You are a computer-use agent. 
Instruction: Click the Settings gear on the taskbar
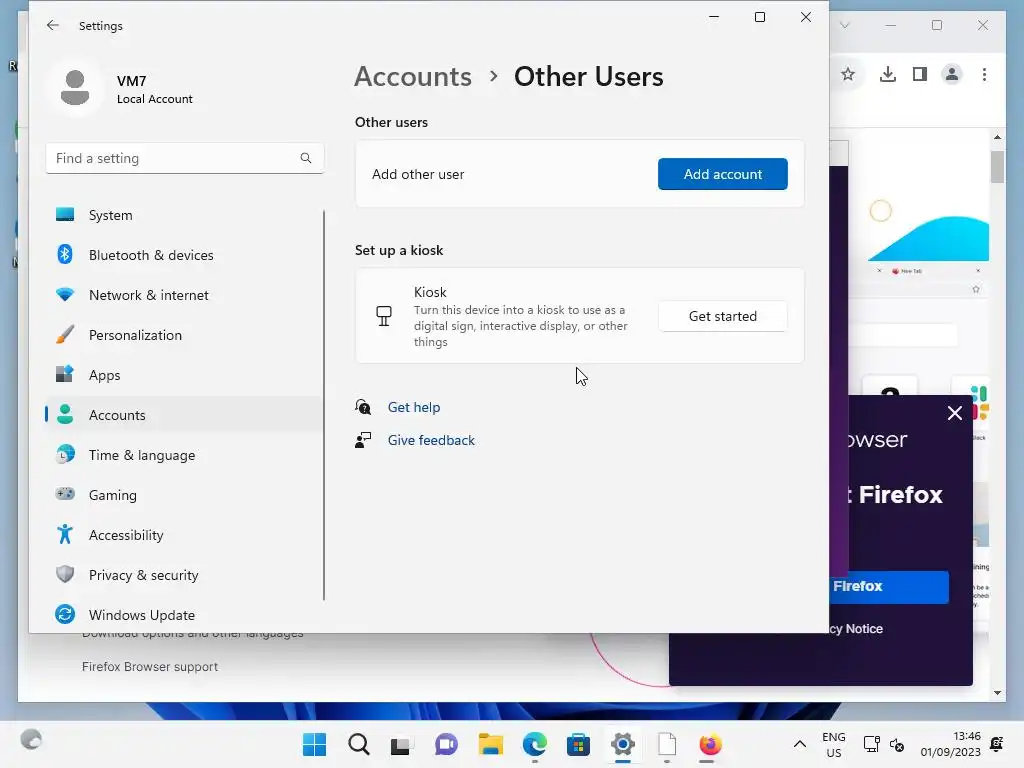(623, 744)
